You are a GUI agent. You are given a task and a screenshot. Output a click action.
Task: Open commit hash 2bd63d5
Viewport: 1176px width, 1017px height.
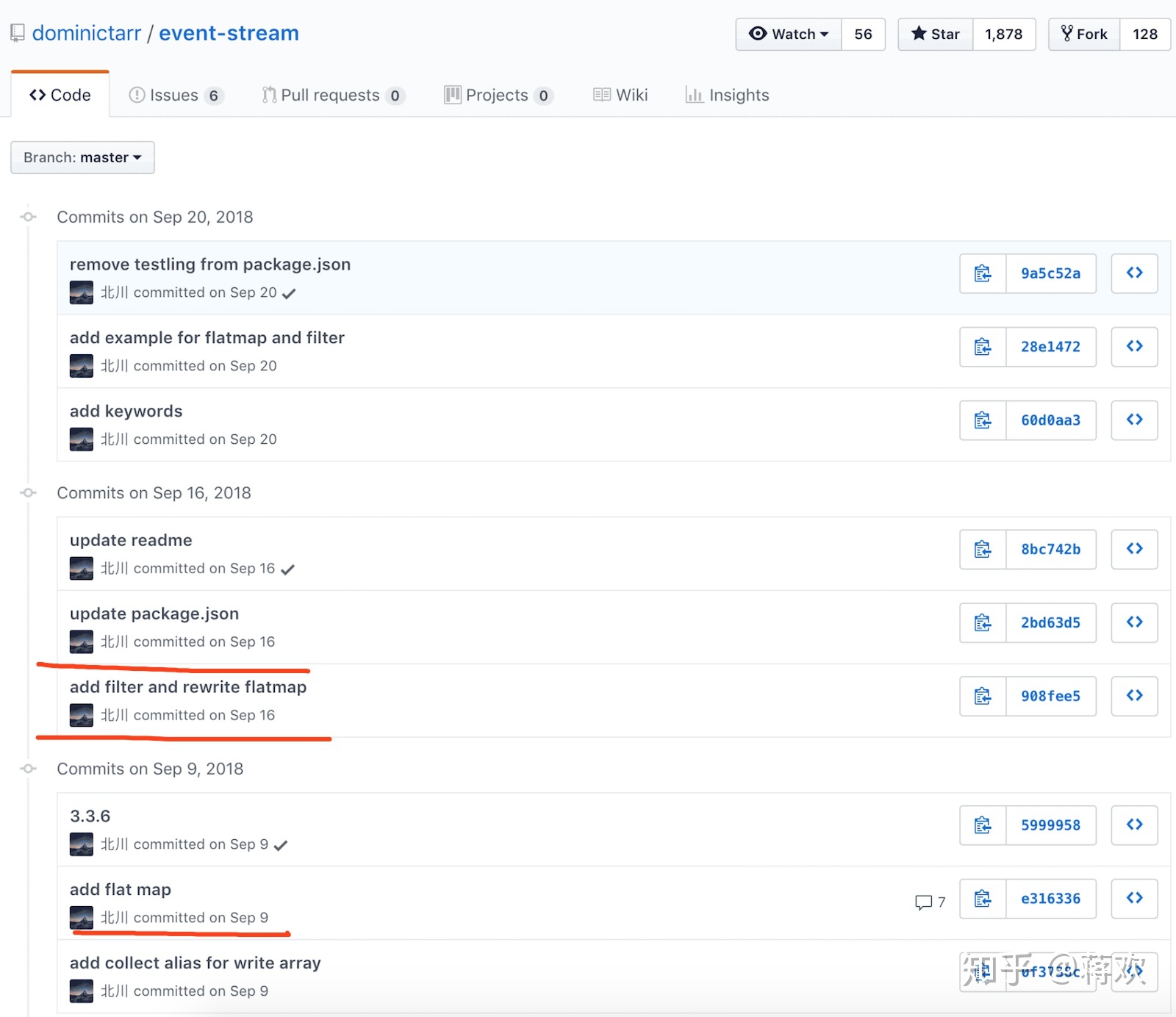tap(1051, 622)
